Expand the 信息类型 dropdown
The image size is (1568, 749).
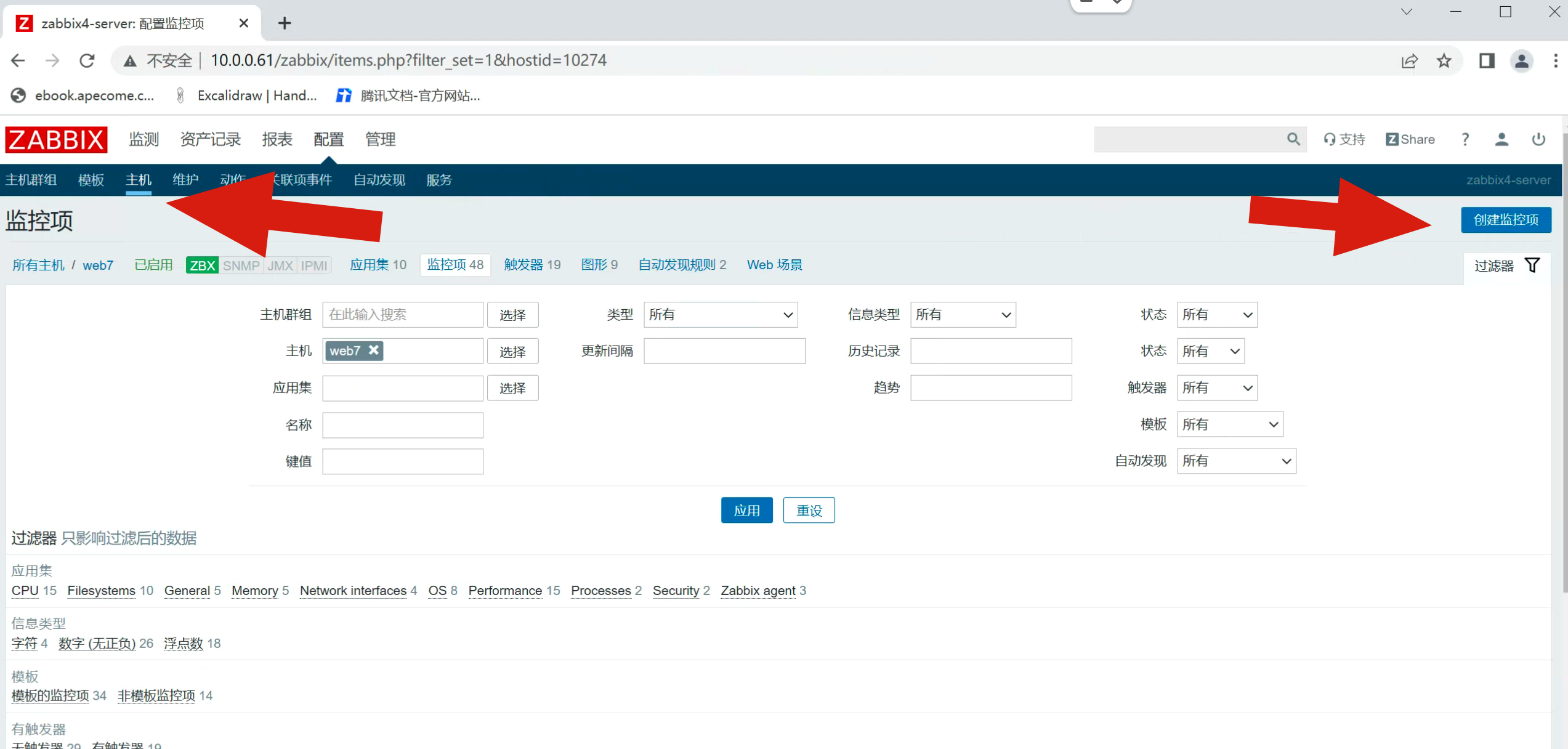962,315
